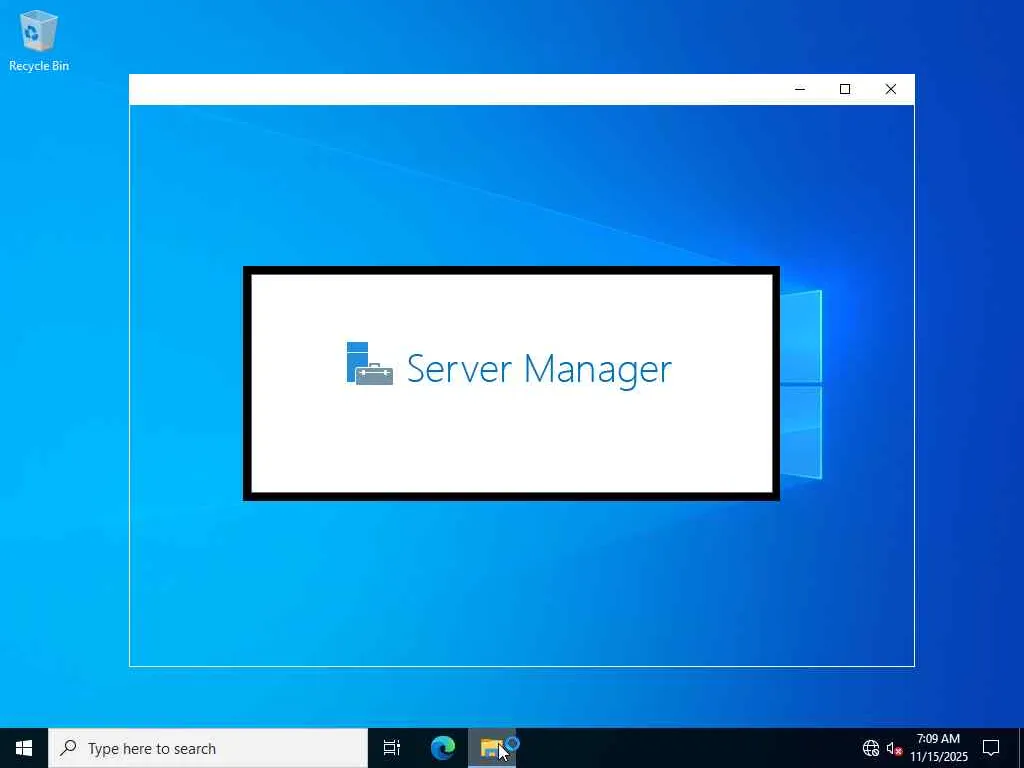Open the clock showing 7:09 AM
This screenshot has width=1024, height=768.
(x=938, y=748)
